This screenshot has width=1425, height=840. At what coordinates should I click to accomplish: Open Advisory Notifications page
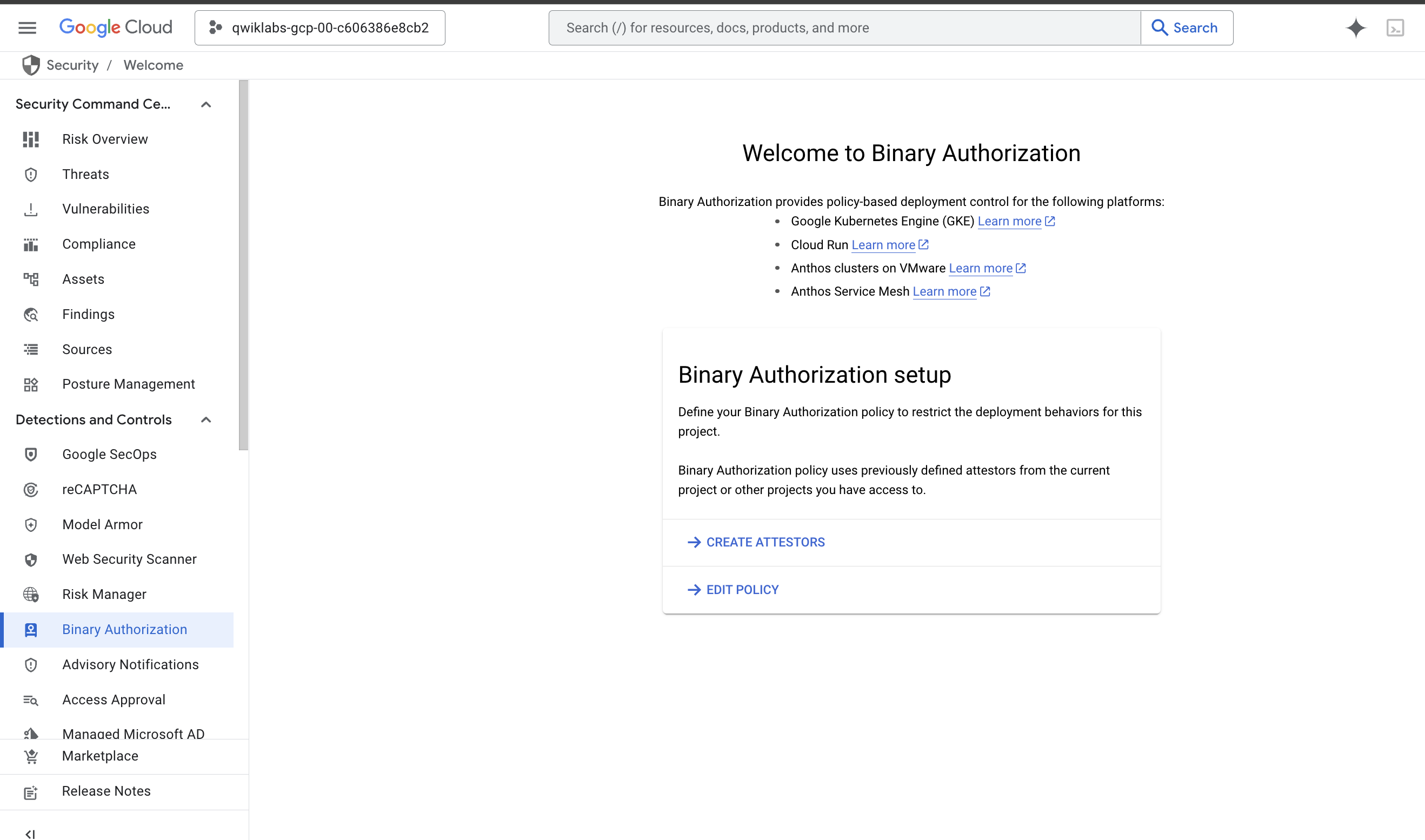pos(117,664)
